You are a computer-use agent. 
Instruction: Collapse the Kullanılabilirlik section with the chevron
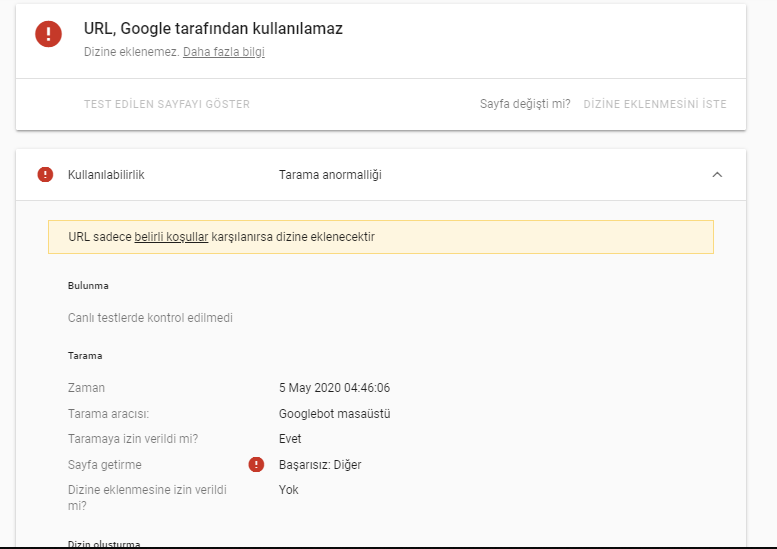pos(716,175)
